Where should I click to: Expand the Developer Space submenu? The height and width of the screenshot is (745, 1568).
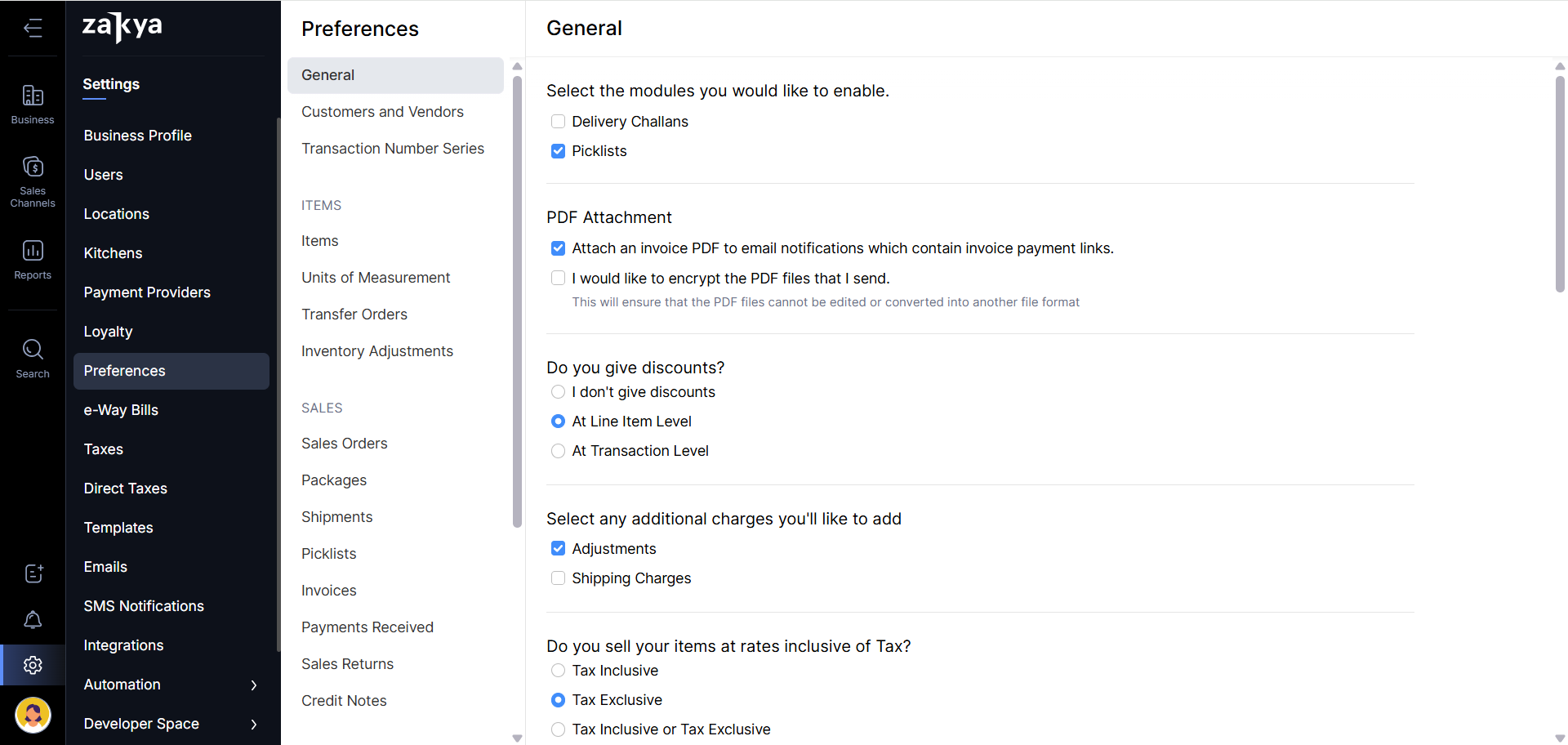coord(254,724)
